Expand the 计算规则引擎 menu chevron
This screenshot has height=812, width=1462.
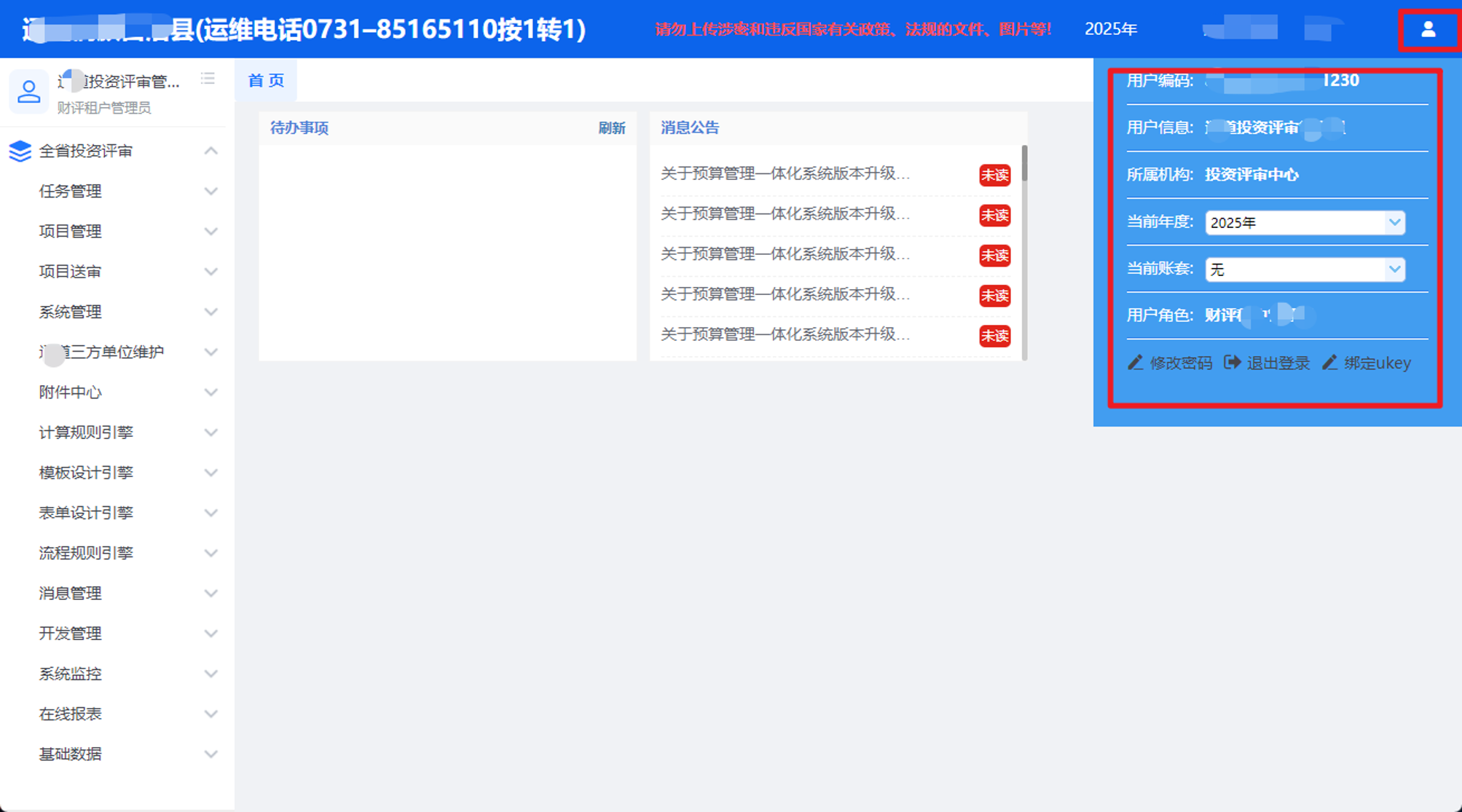click(x=211, y=433)
